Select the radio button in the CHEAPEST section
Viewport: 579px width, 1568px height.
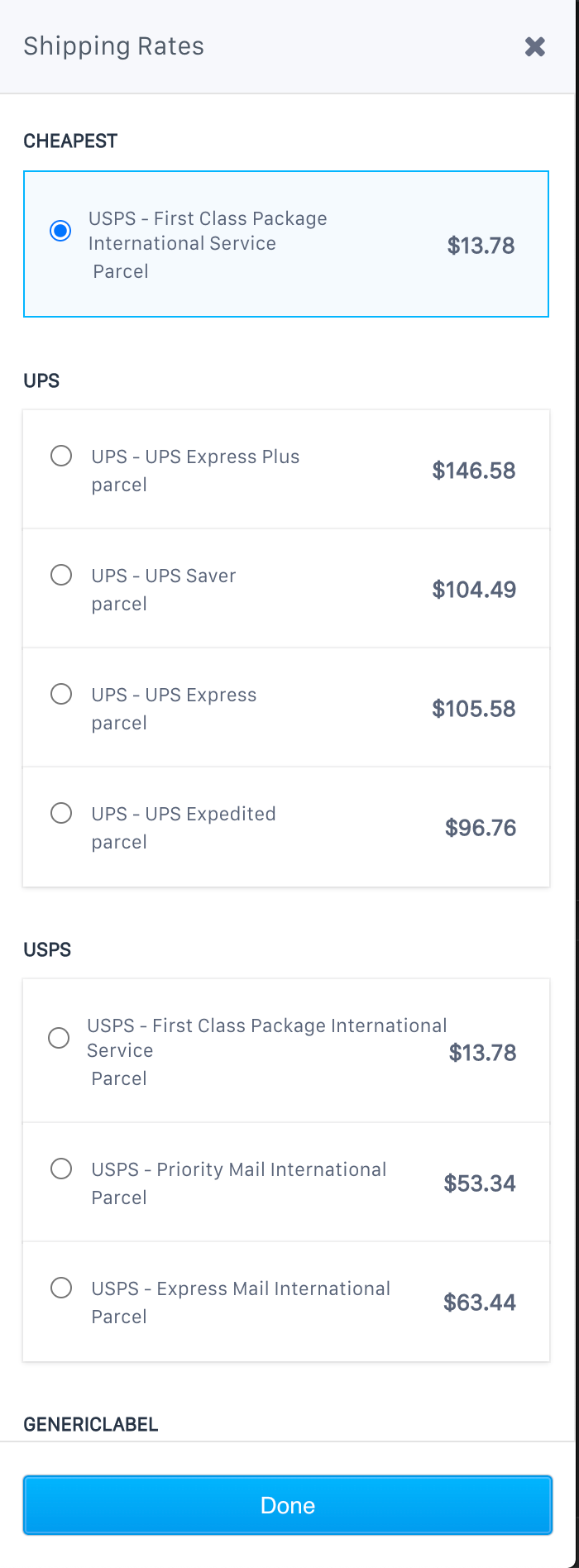[60, 231]
